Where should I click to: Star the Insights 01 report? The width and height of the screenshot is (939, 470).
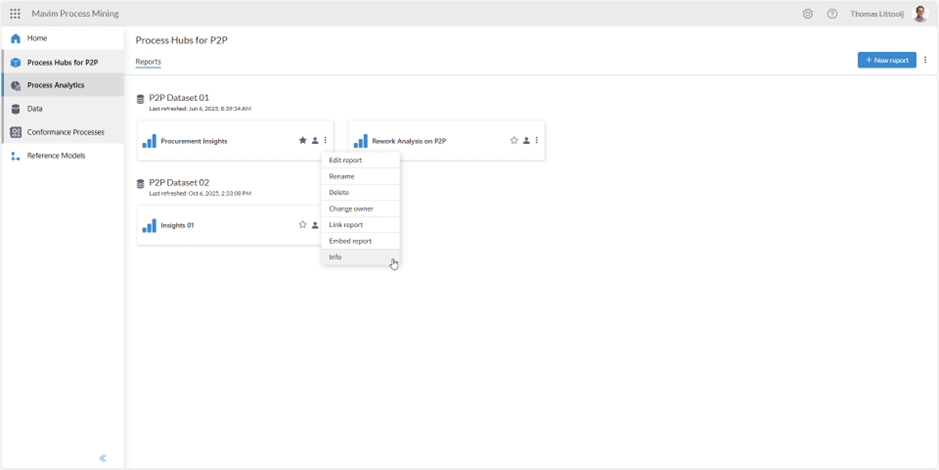[303, 225]
